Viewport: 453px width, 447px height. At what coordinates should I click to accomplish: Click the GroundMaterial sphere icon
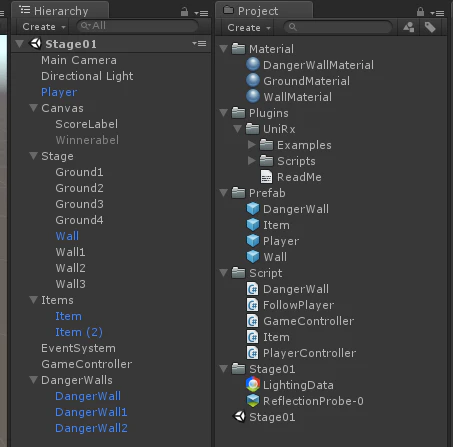pyautogui.click(x=253, y=81)
